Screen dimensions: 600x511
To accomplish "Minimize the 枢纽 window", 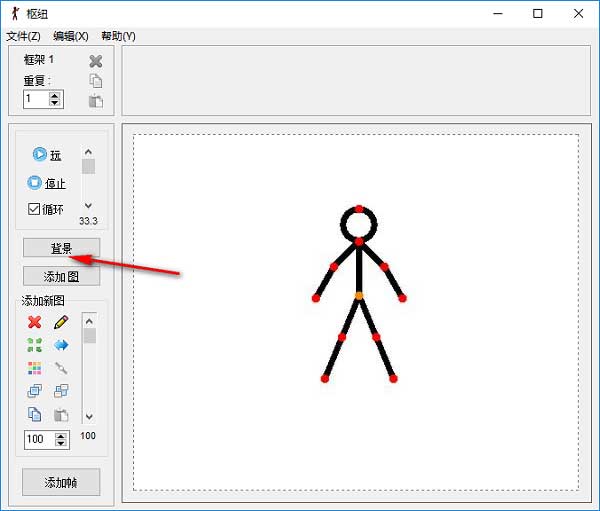I will [498, 14].
